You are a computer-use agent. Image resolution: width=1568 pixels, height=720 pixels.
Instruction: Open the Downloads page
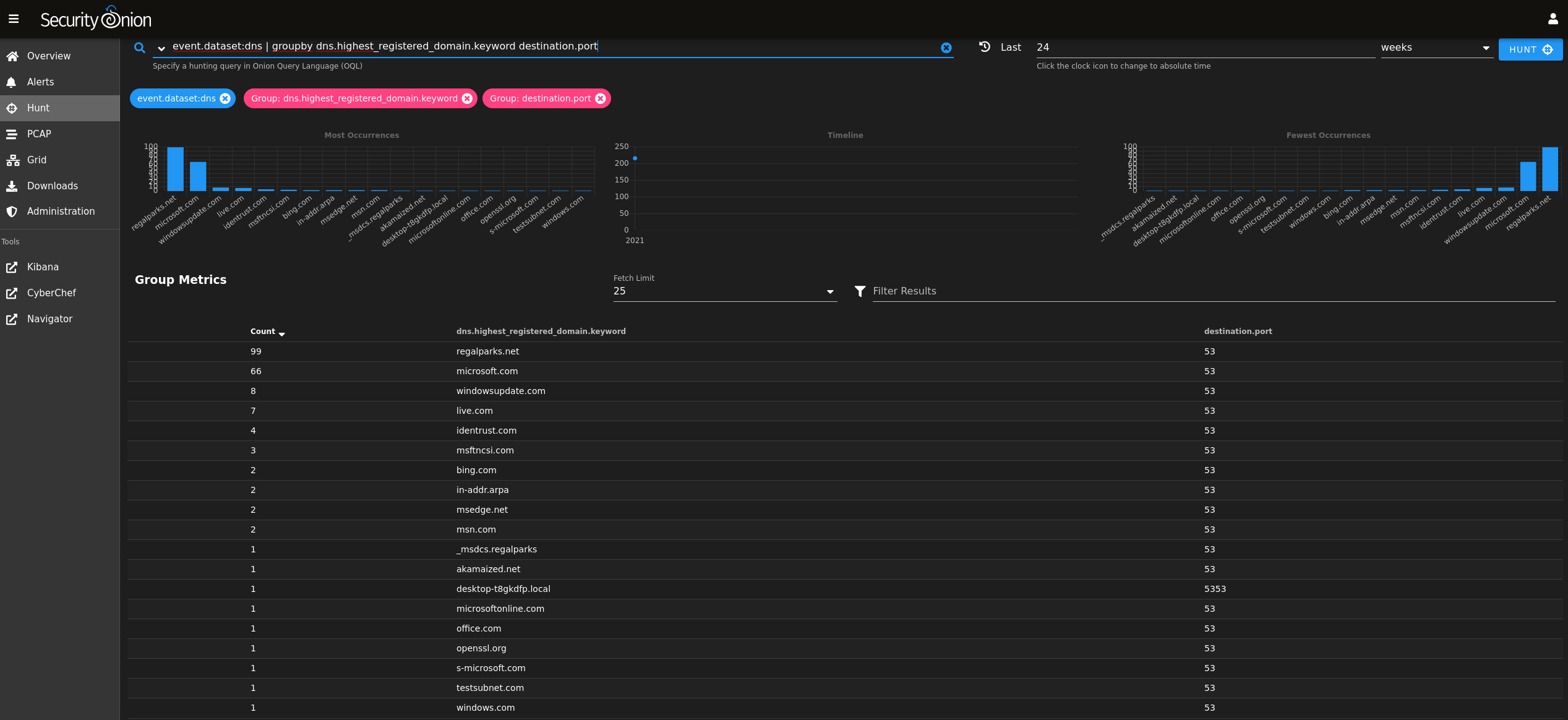click(x=60, y=186)
